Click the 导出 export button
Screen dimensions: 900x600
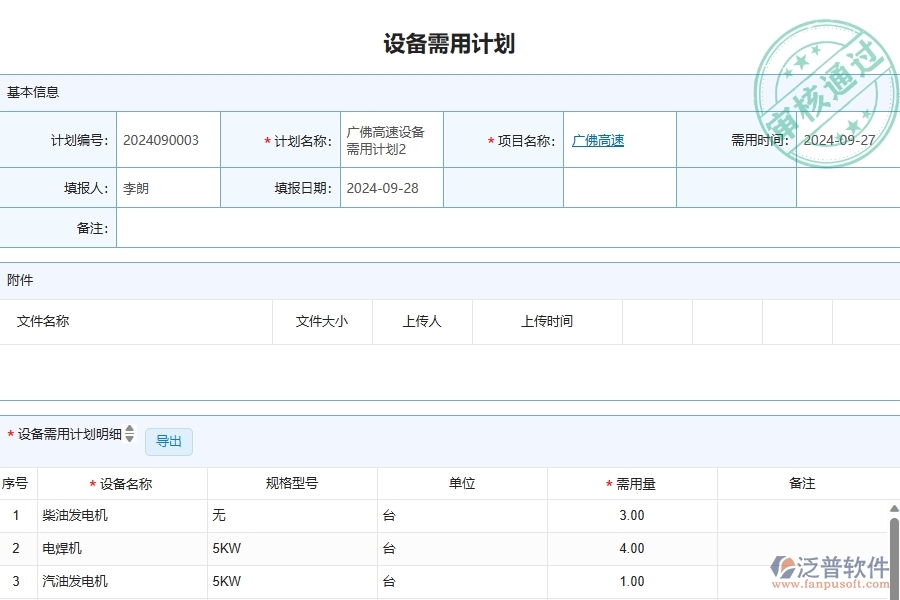[168, 442]
